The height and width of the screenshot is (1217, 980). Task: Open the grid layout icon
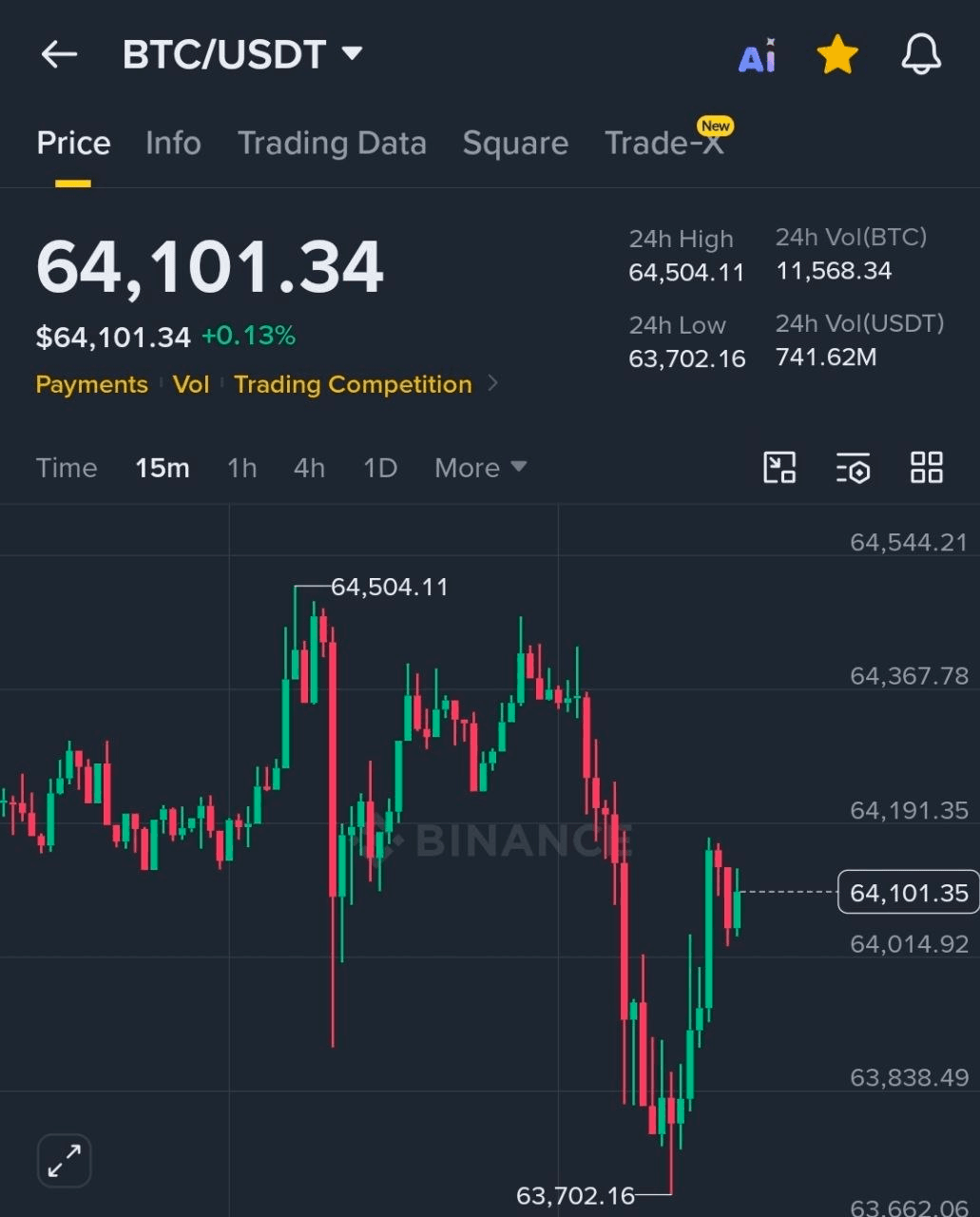(x=926, y=468)
